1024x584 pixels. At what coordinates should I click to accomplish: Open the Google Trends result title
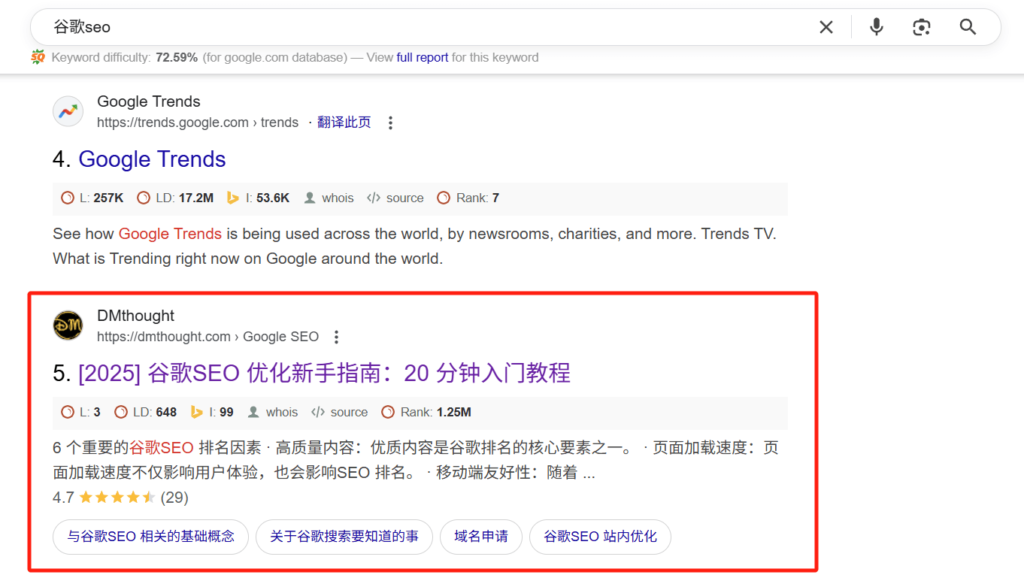(152, 159)
